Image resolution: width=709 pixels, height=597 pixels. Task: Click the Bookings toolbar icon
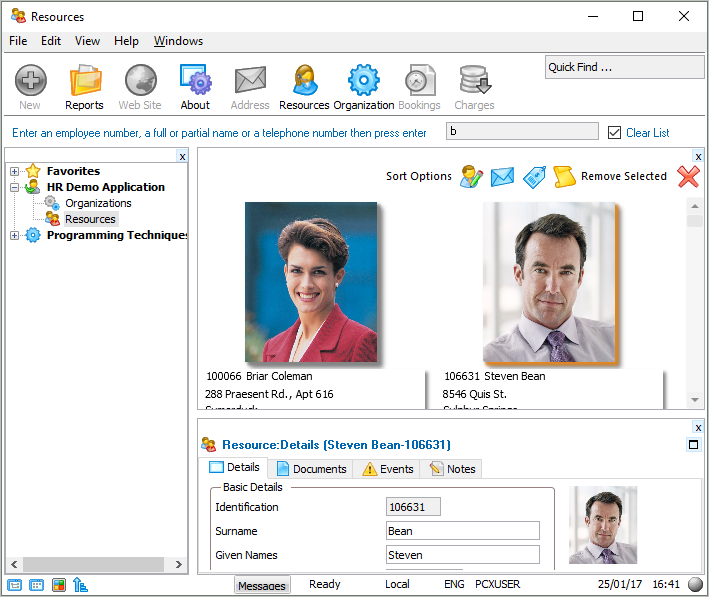pyautogui.click(x=420, y=80)
